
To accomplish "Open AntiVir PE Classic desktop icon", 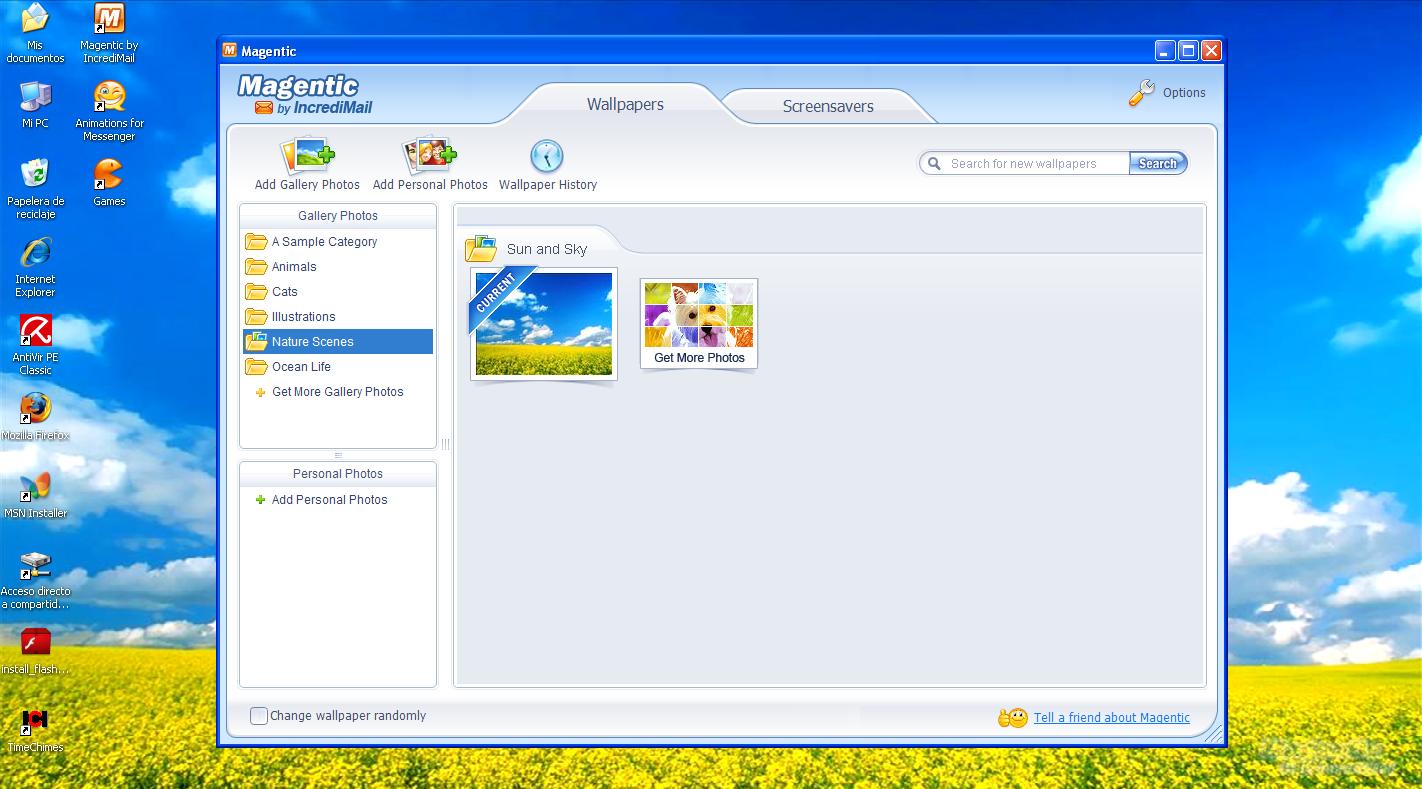I will click(35, 345).
